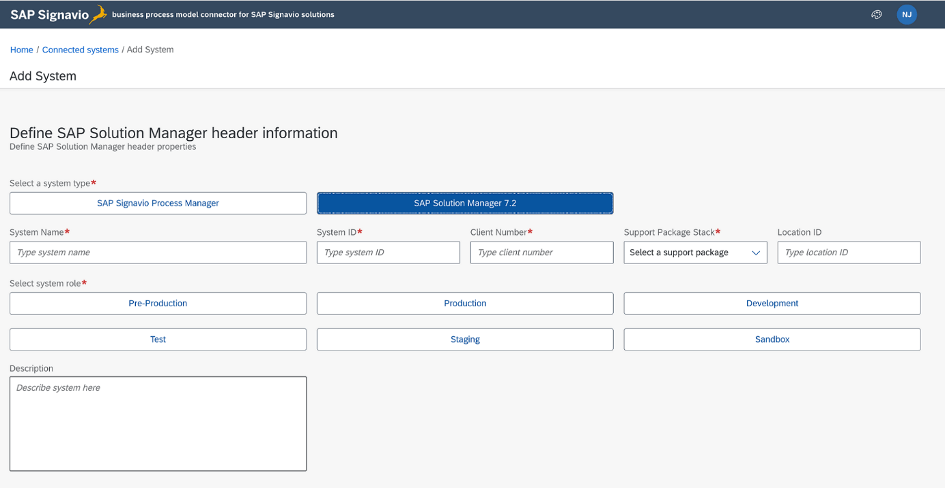The width and height of the screenshot is (945, 489).
Task: Click into the Description text area
Action: 158,424
